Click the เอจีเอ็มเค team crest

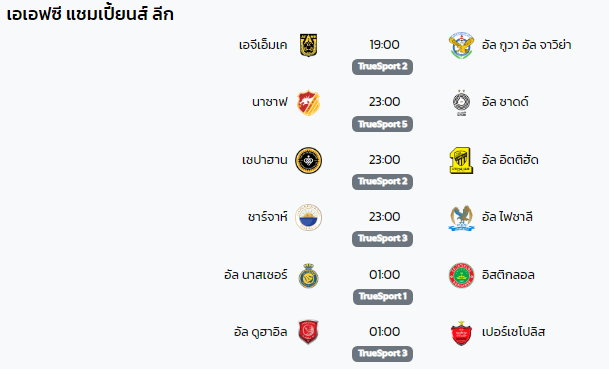[308, 45]
